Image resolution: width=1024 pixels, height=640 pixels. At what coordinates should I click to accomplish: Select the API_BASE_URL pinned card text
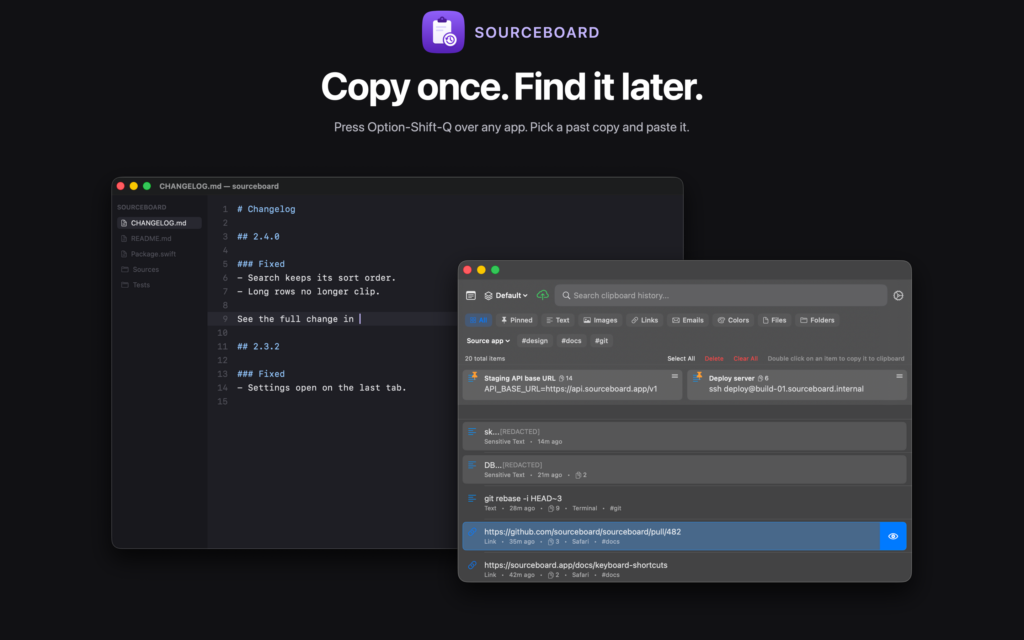pos(571,389)
